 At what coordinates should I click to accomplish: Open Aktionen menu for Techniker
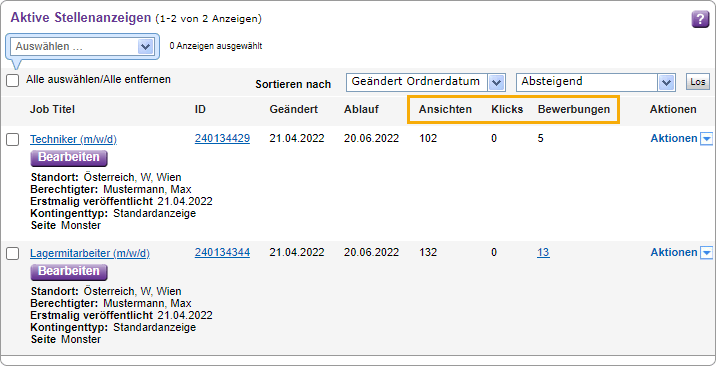click(674, 138)
